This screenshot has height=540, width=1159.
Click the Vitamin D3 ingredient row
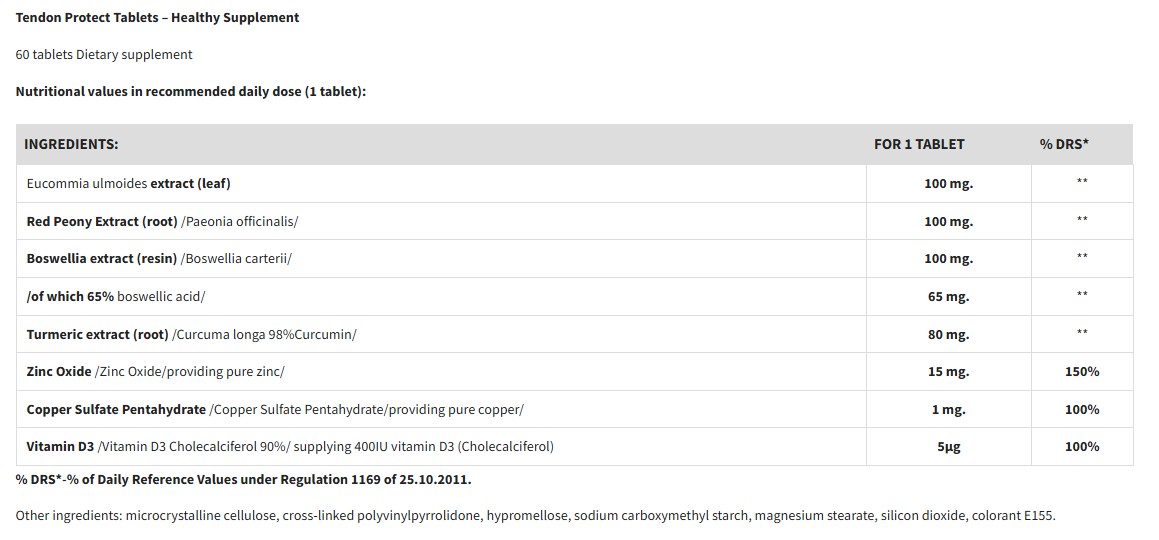point(290,446)
